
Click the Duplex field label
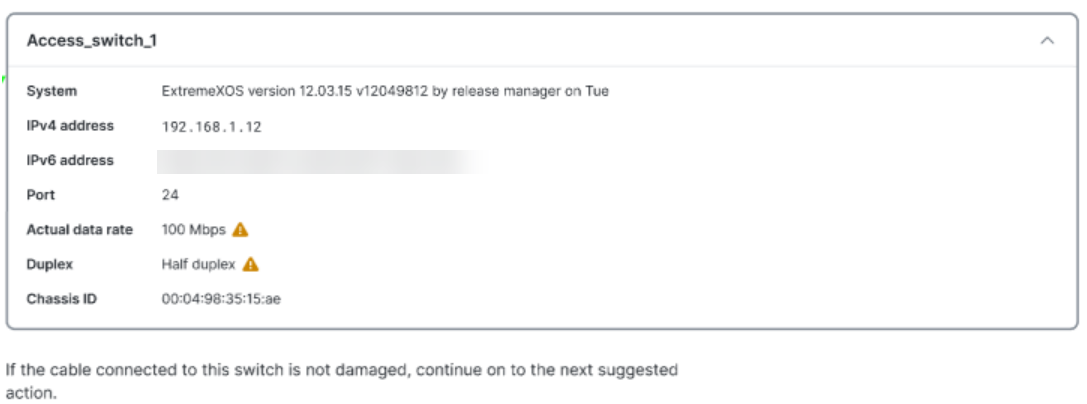(x=49, y=265)
